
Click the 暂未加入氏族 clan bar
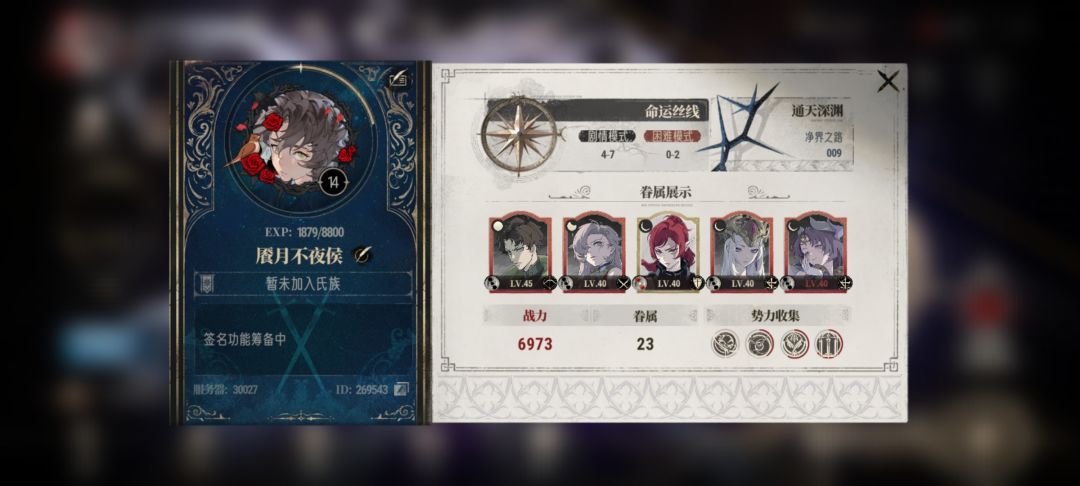pyautogui.click(x=303, y=284)
